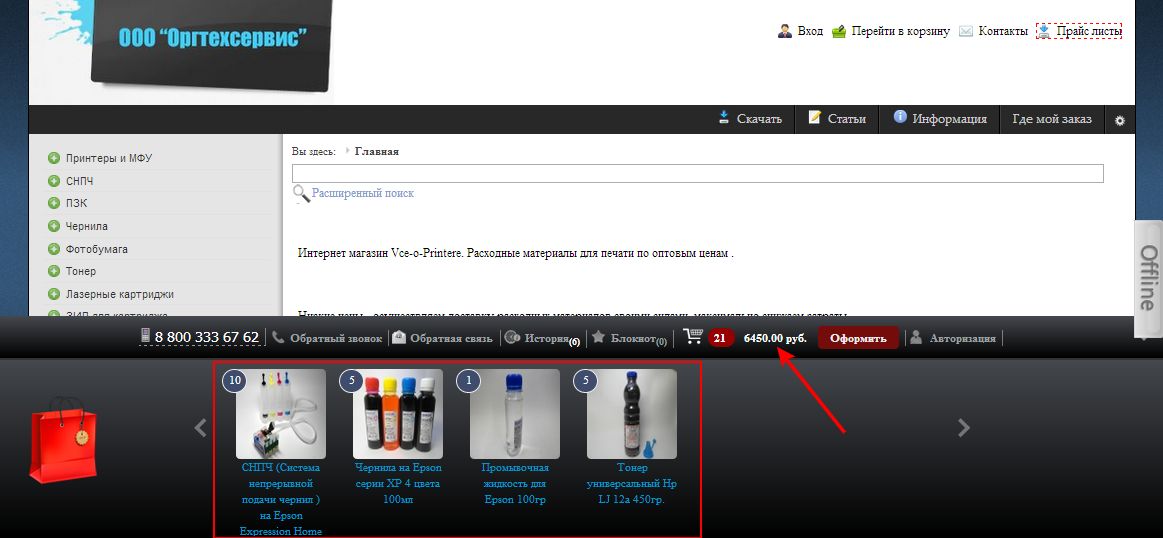Open the Информация menu item
This screenshot has height=538, width=1163.
tap(949, 119)
